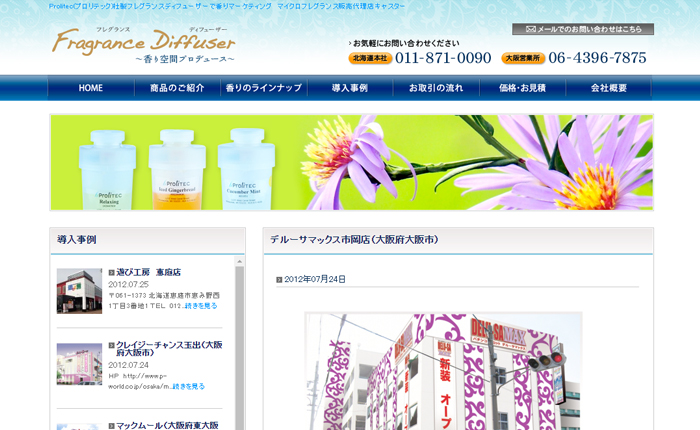Click the 2012年07月24日 date text

tap(315, 279)
